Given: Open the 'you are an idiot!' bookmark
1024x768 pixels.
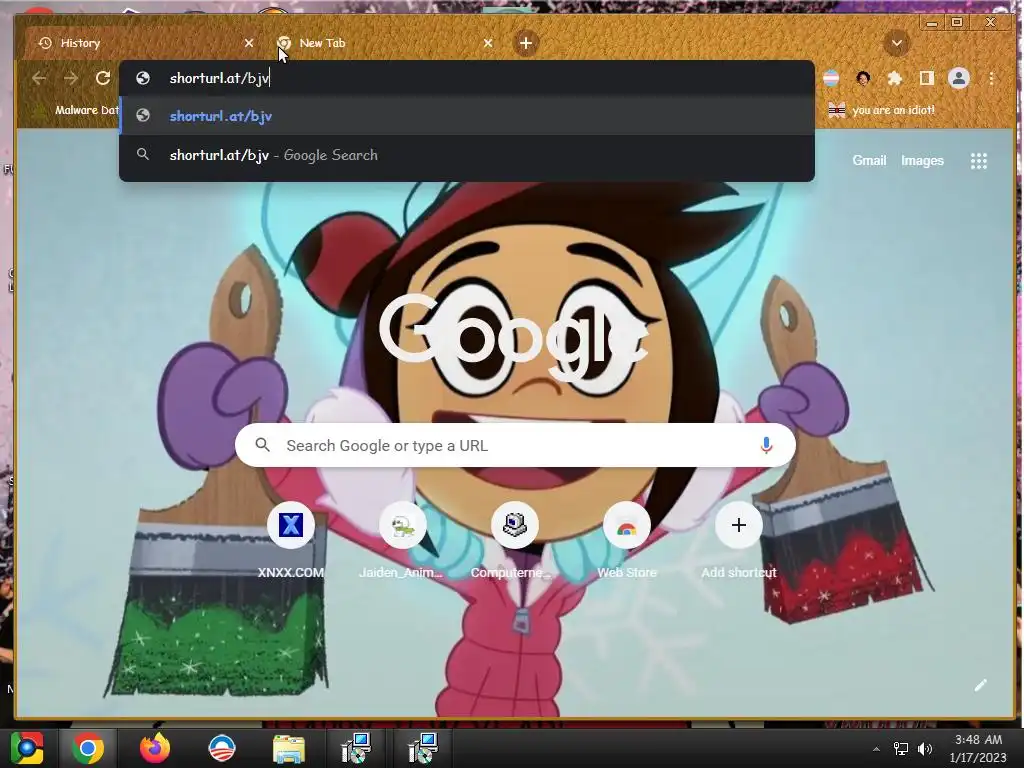Looking at the screenshot, I should [882, 110].
